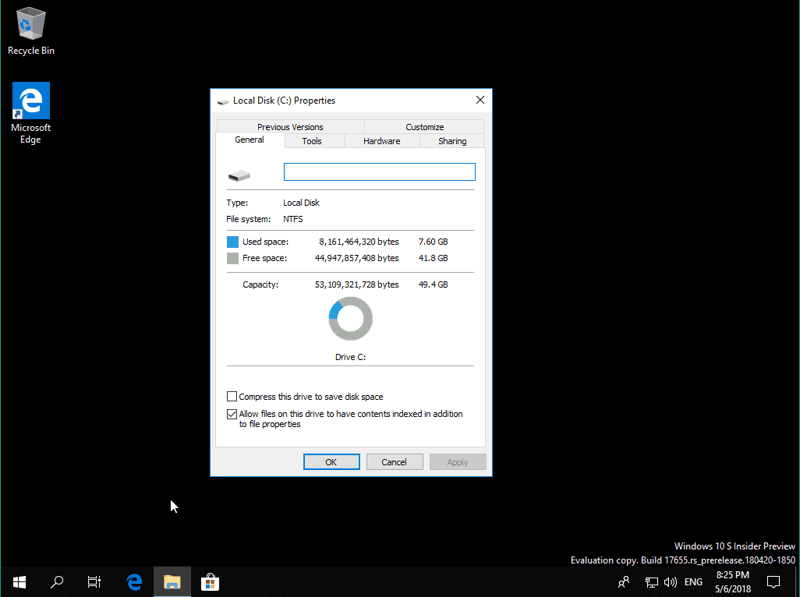The height and width of the screenshot is (597, 800).
Task: Click the Type: label
Action: coord(237,203)
